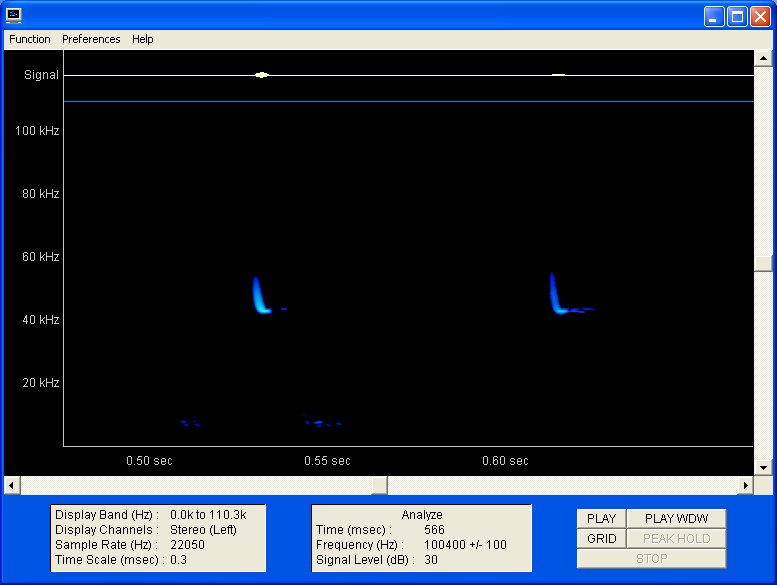
Task: Click the vertical scrollbar slider thumb
Action: click(764, 264)
